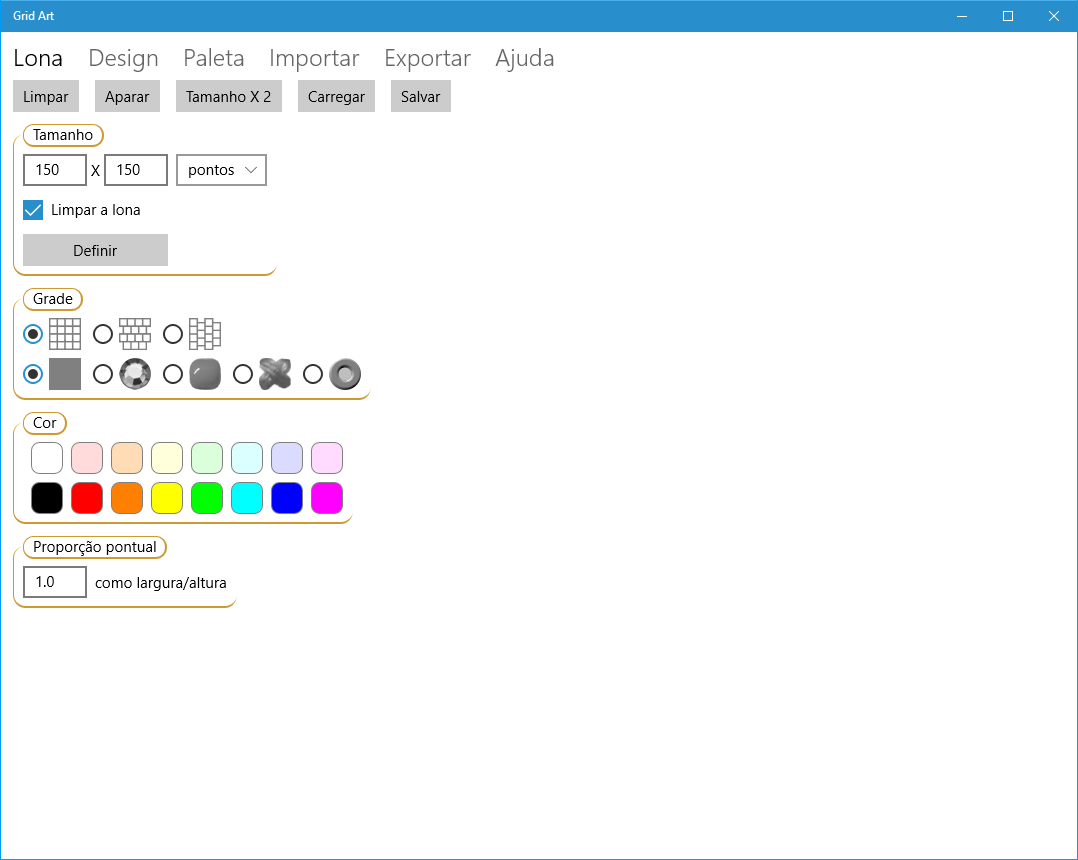Select the brick pattern grid icon

point(135,334)
